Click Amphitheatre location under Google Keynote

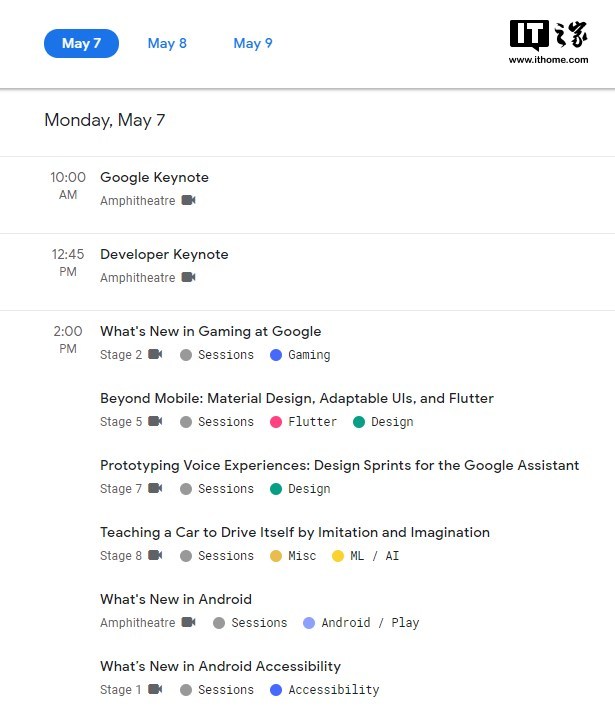point(137,201)
